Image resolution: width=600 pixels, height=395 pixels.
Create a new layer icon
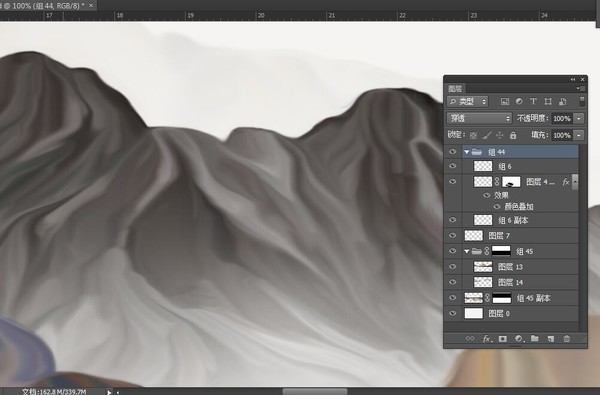[x=551, y=339]
